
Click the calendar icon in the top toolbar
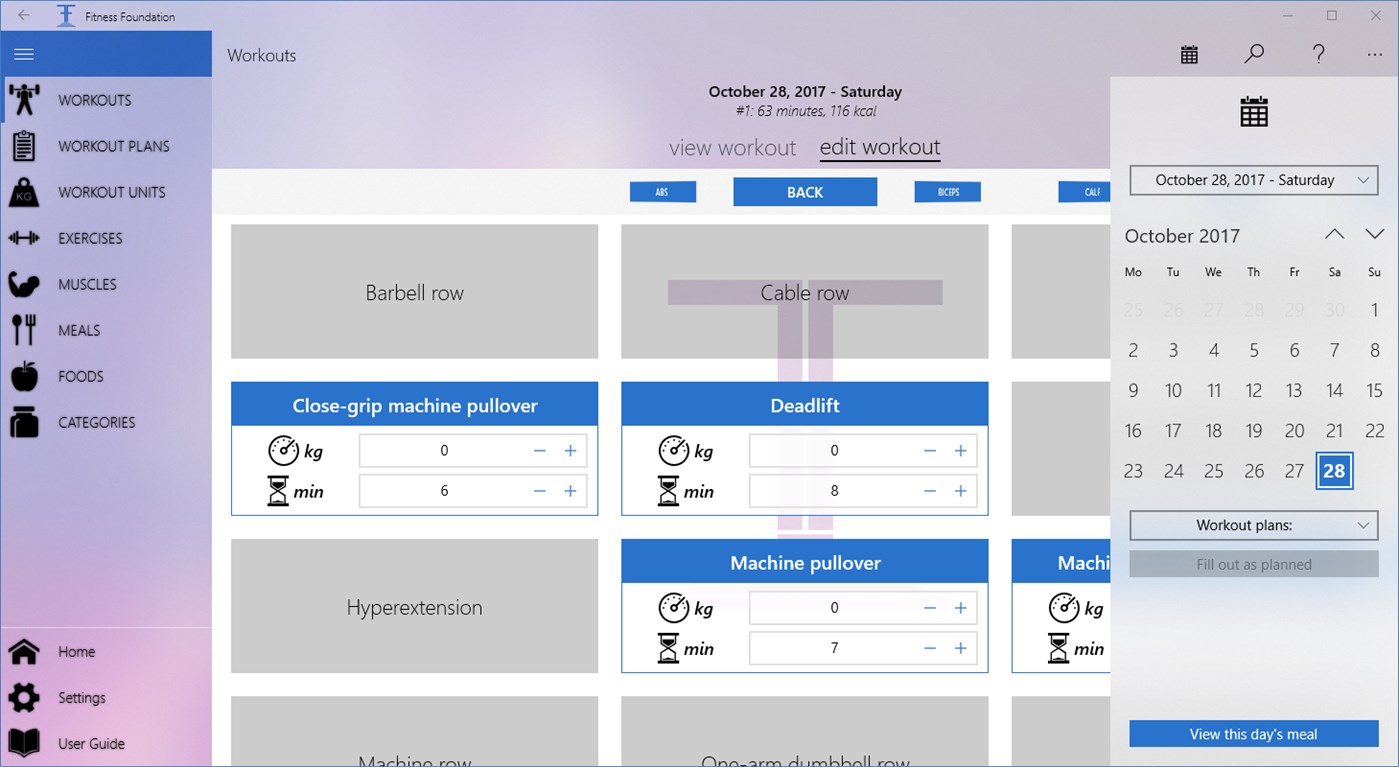tap(1189, 54)
